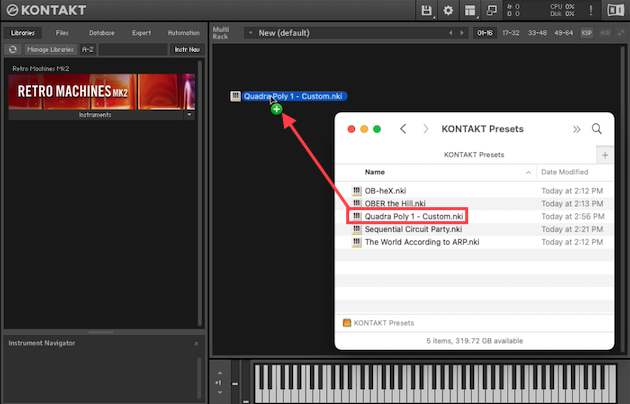
Task: Click KONTAKT Presets folder in path bar
Action: (x=378, y=323)
